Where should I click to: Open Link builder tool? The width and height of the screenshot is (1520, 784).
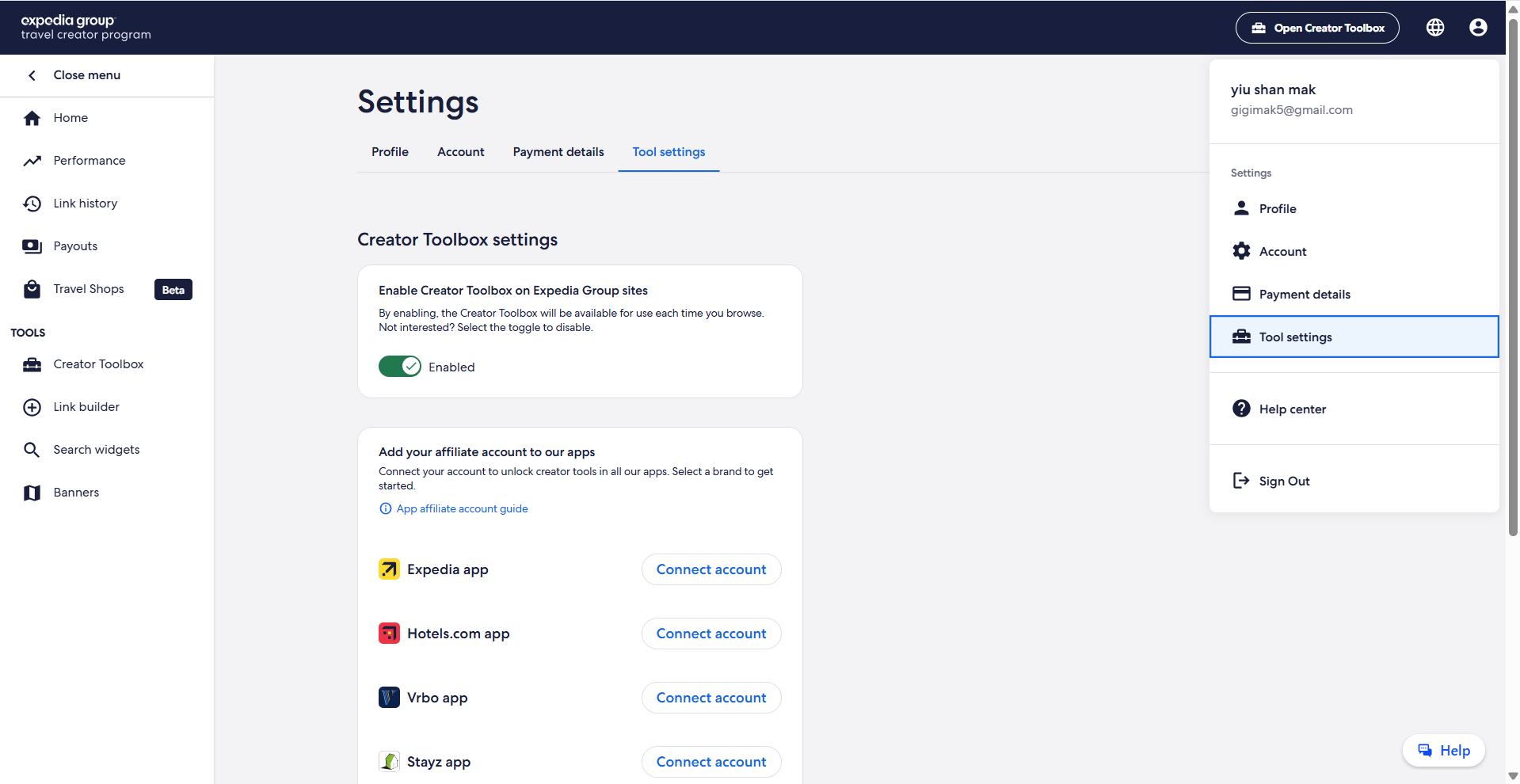click(x=86, y=407)
